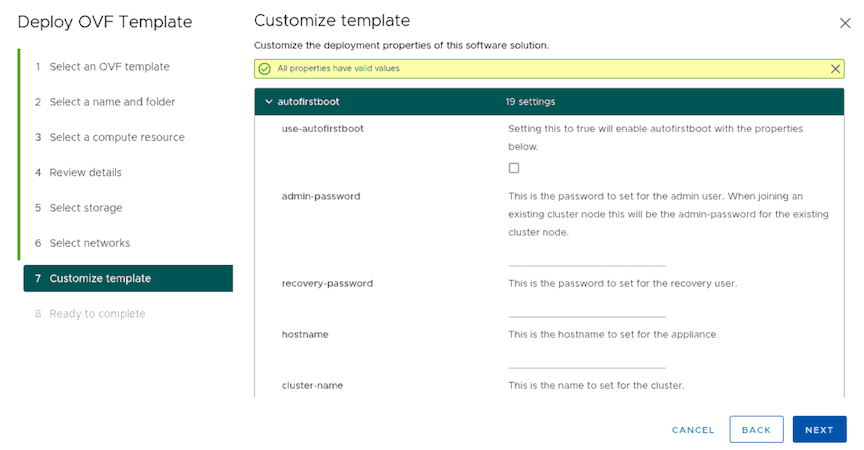This screenshot has height=450, width=864.
Task: Enable the use-autofirstboot checkbox
Action: pos(514,168)
